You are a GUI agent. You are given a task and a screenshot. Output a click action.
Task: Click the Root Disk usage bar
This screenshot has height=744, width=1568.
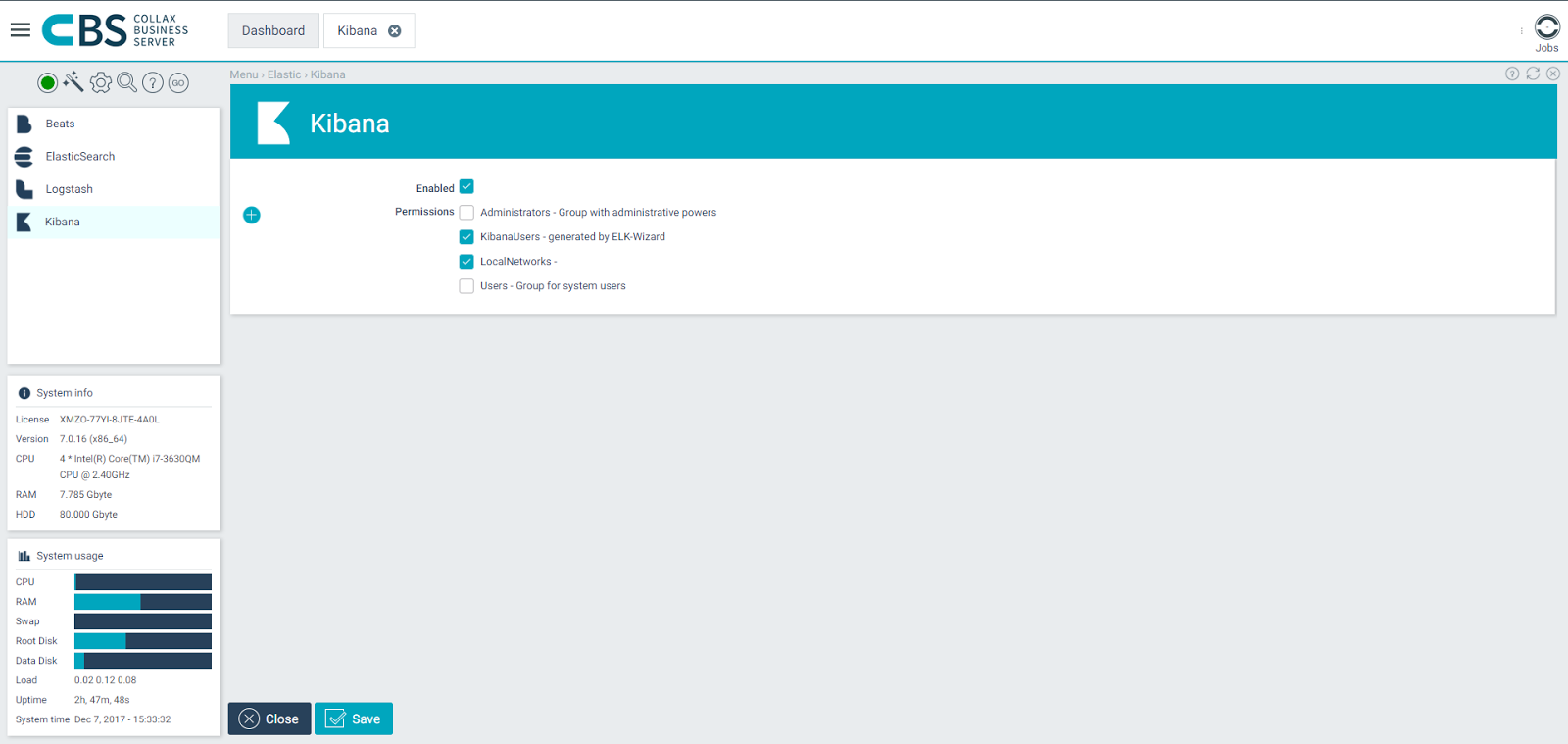point(143,641)
